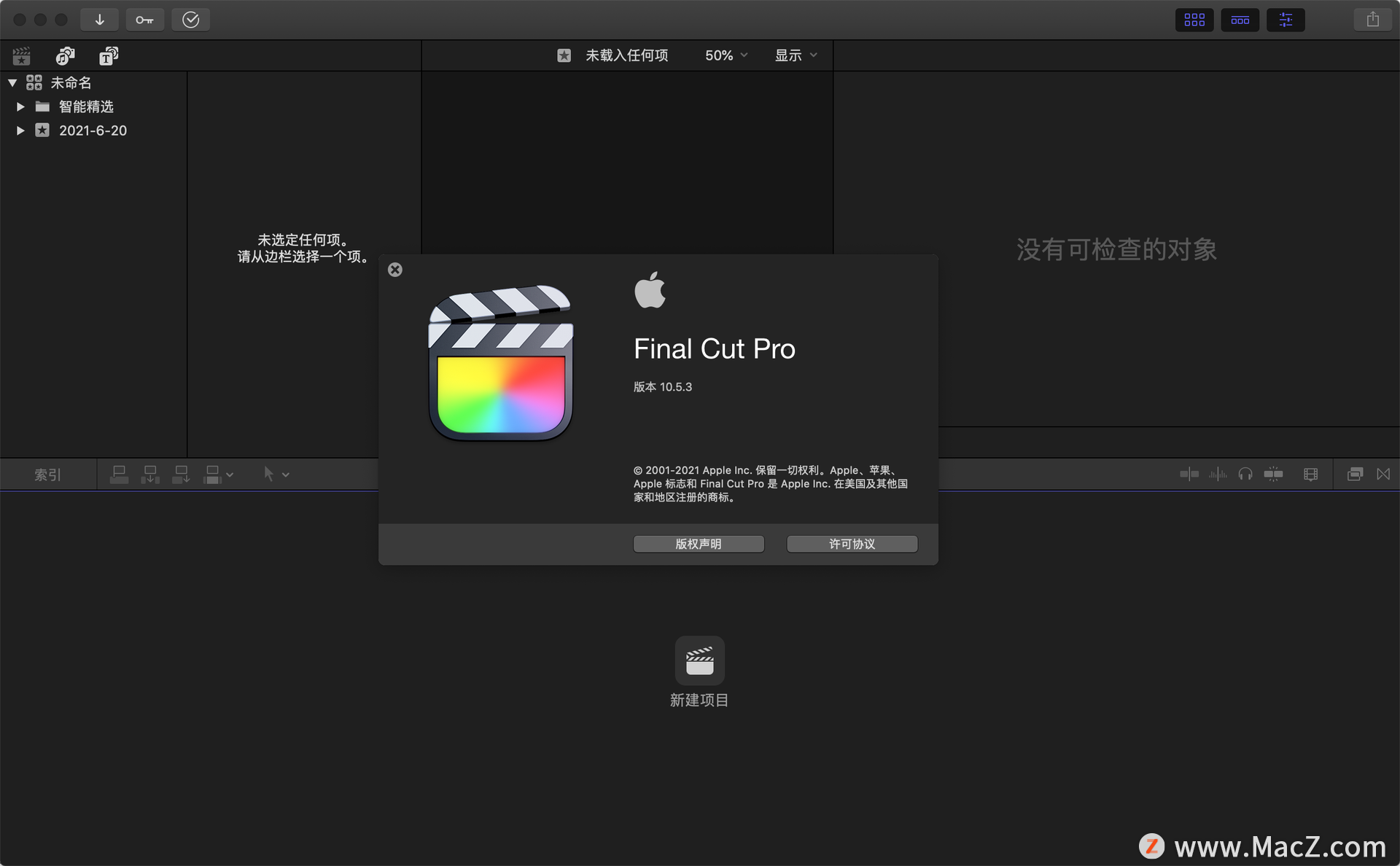Image resolution: width=1400 pixels, height=866 pixels.
Task: Choose the Select arrow tool
Action: (268, 475)
